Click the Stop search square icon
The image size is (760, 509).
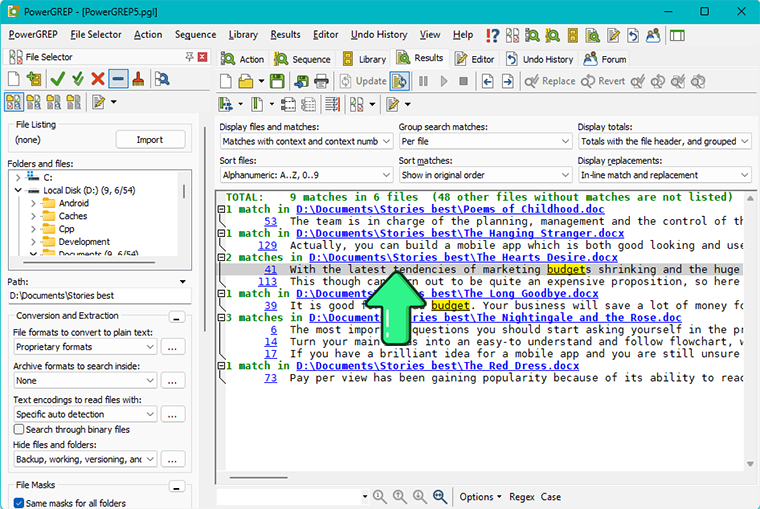tap(463, 81)
